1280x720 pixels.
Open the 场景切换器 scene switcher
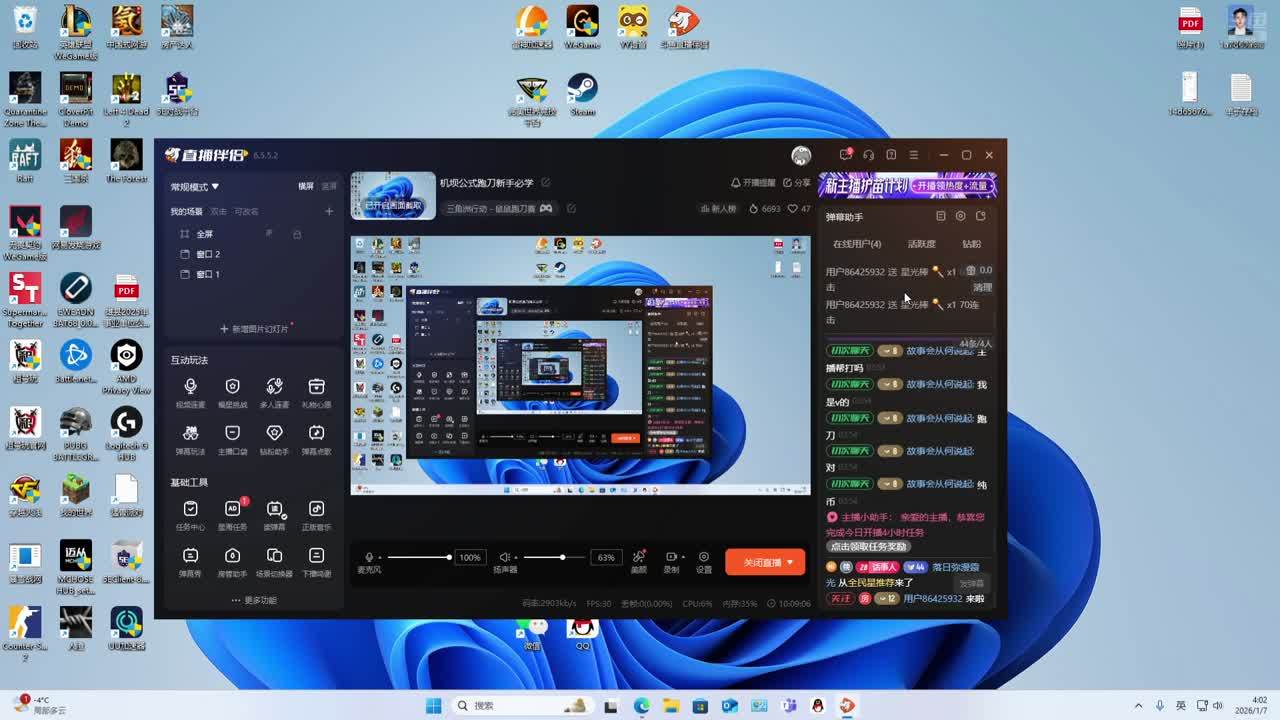[274, 557]
